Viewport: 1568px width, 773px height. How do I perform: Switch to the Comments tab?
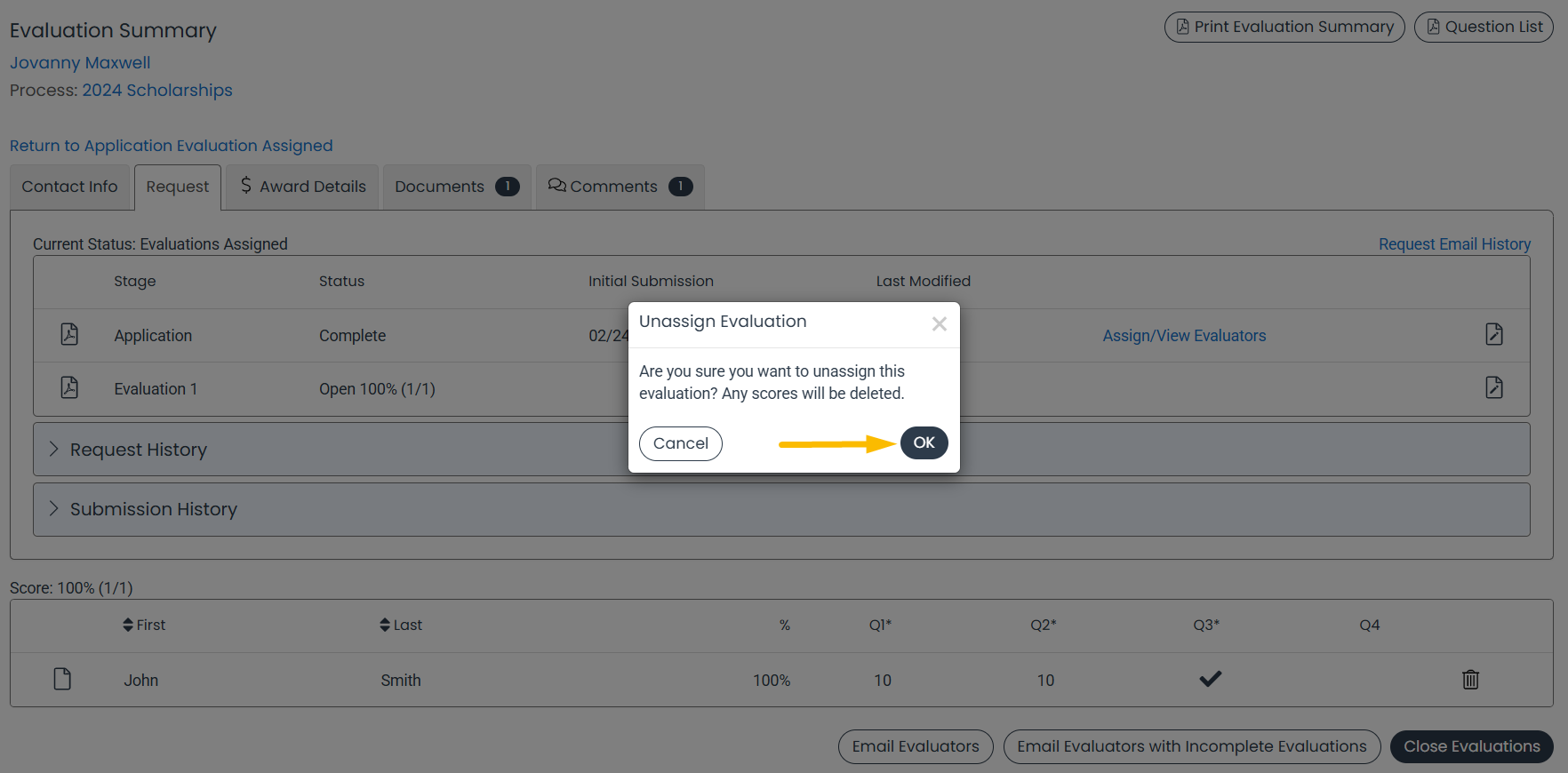click(620, 187)
